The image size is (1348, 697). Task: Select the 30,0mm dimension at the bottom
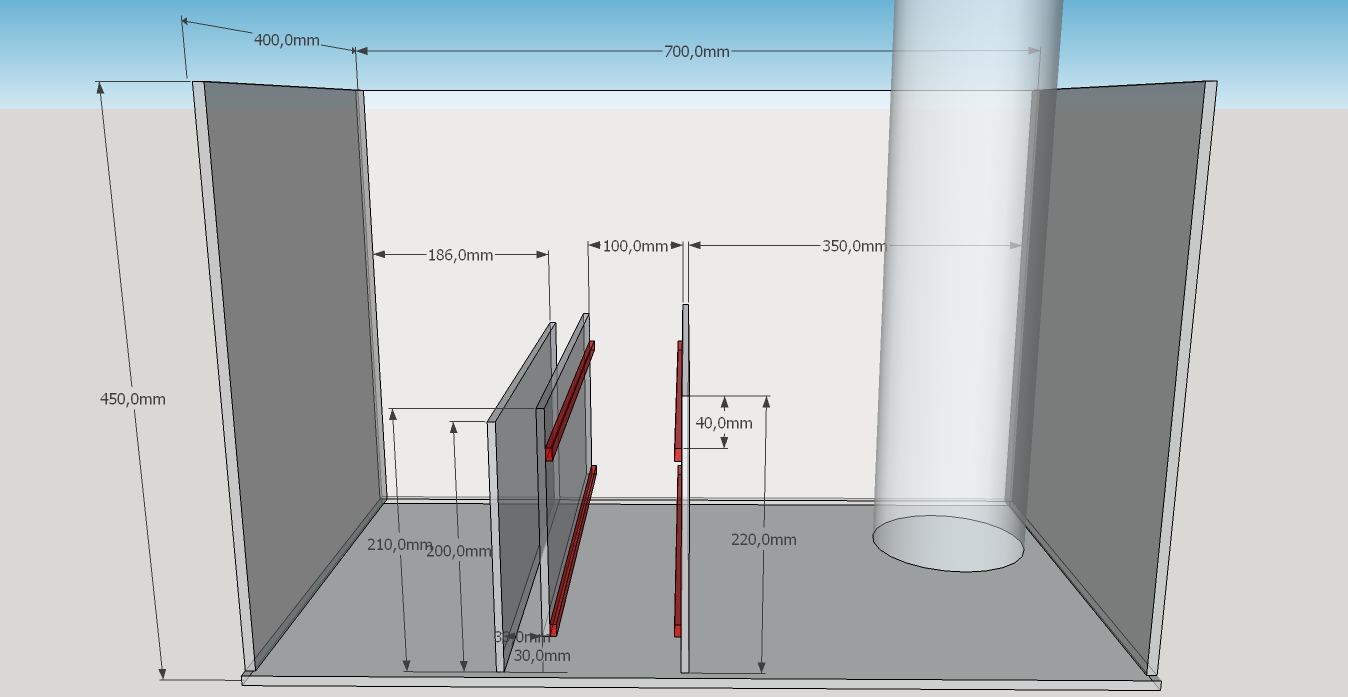[x=542, y=656]
